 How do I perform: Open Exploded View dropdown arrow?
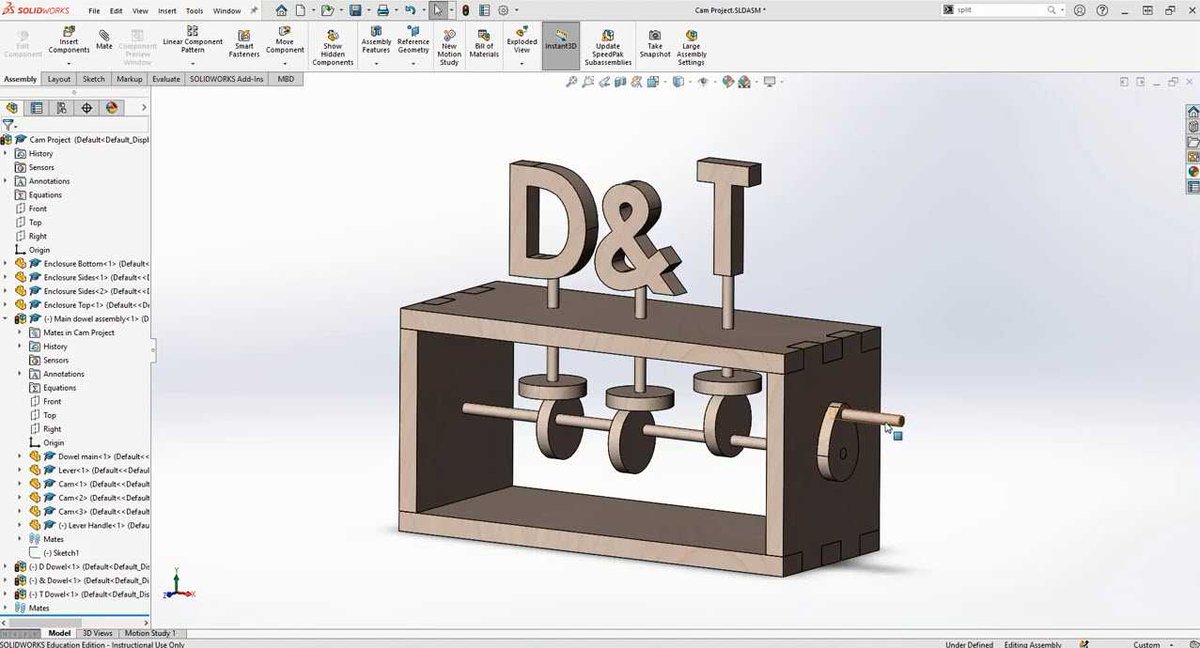(x=522, y=62)
